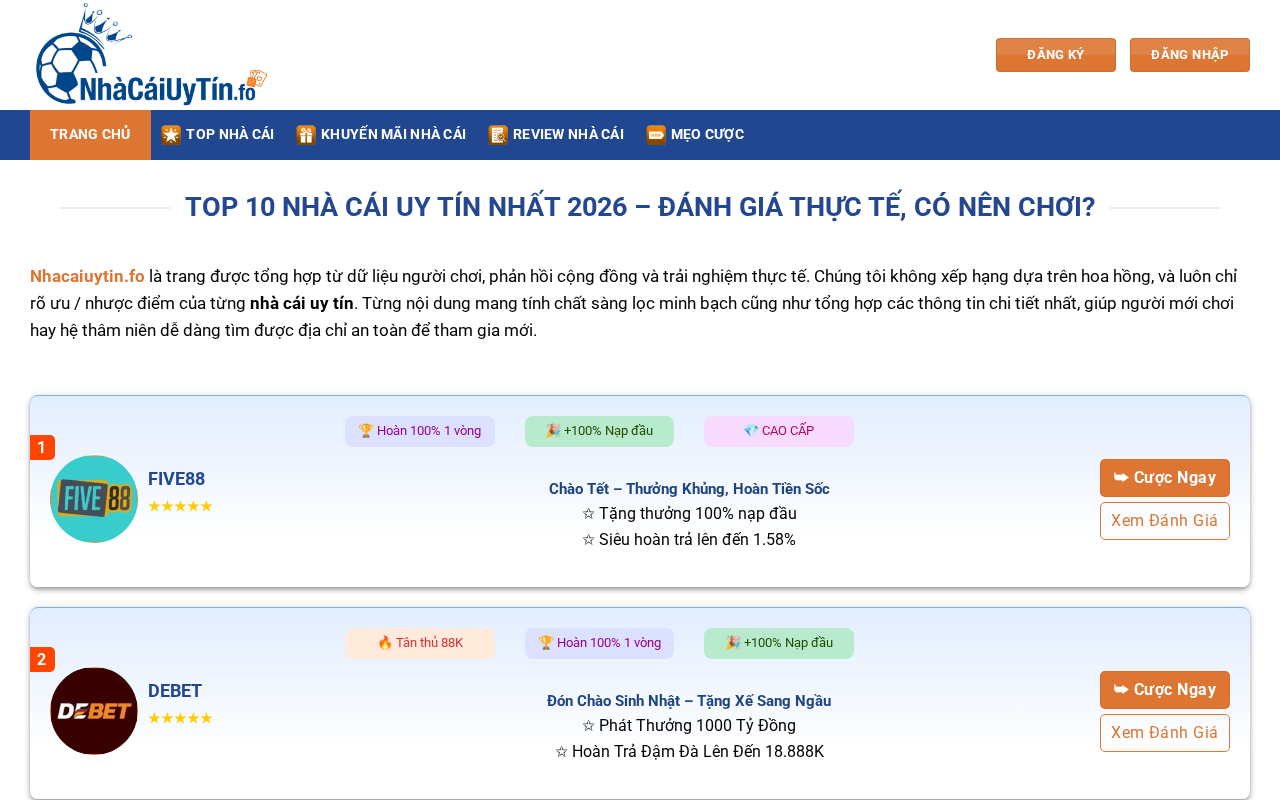Click DEBET's Hoàn 100% 1 vòng tag
This screenshot has width=1280, height=800.
coord(599,643)
